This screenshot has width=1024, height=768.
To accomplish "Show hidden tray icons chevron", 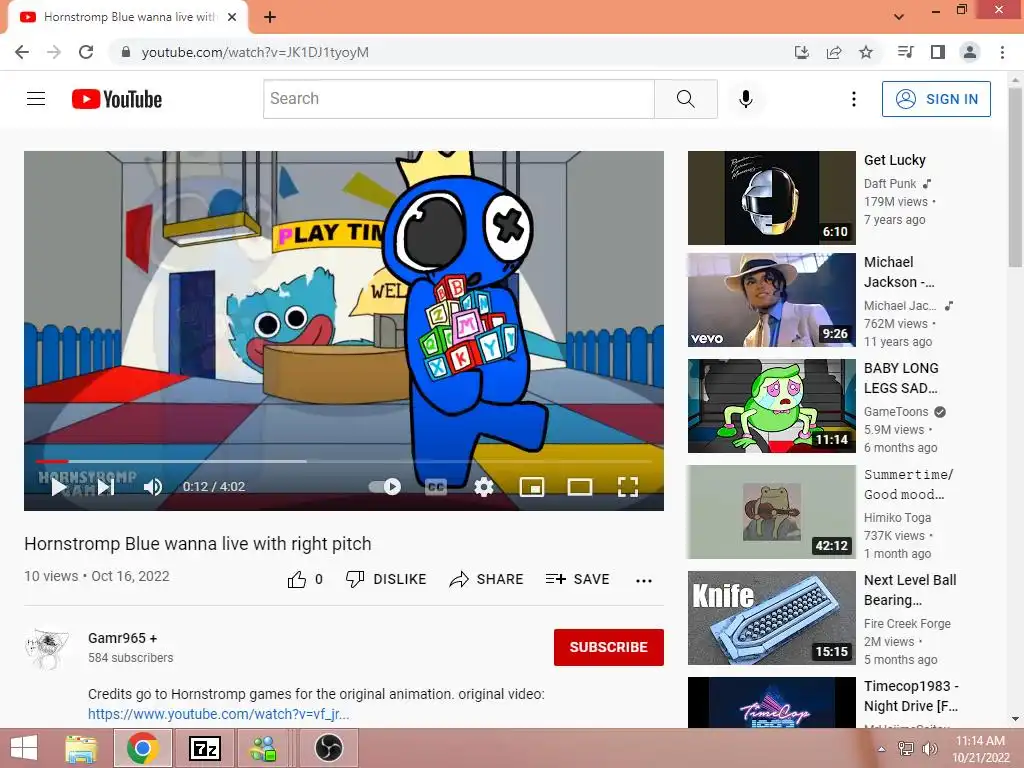I will pyautogui.click(x=882, y=749).
